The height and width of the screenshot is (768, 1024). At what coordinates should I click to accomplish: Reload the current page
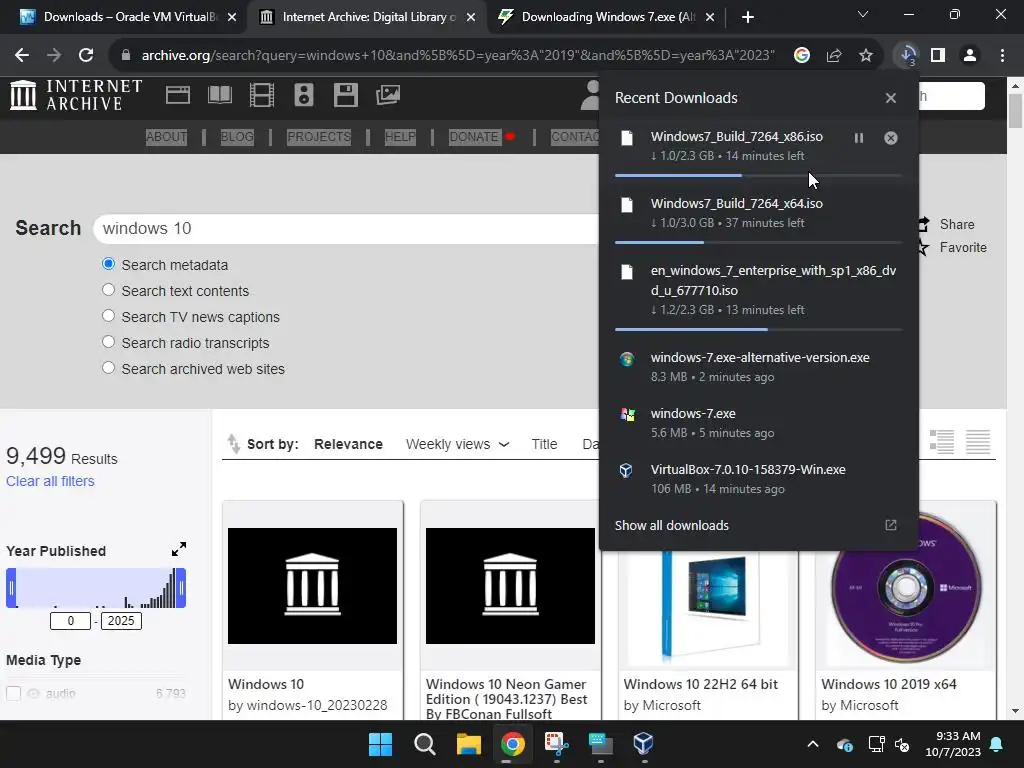point(86,56)
